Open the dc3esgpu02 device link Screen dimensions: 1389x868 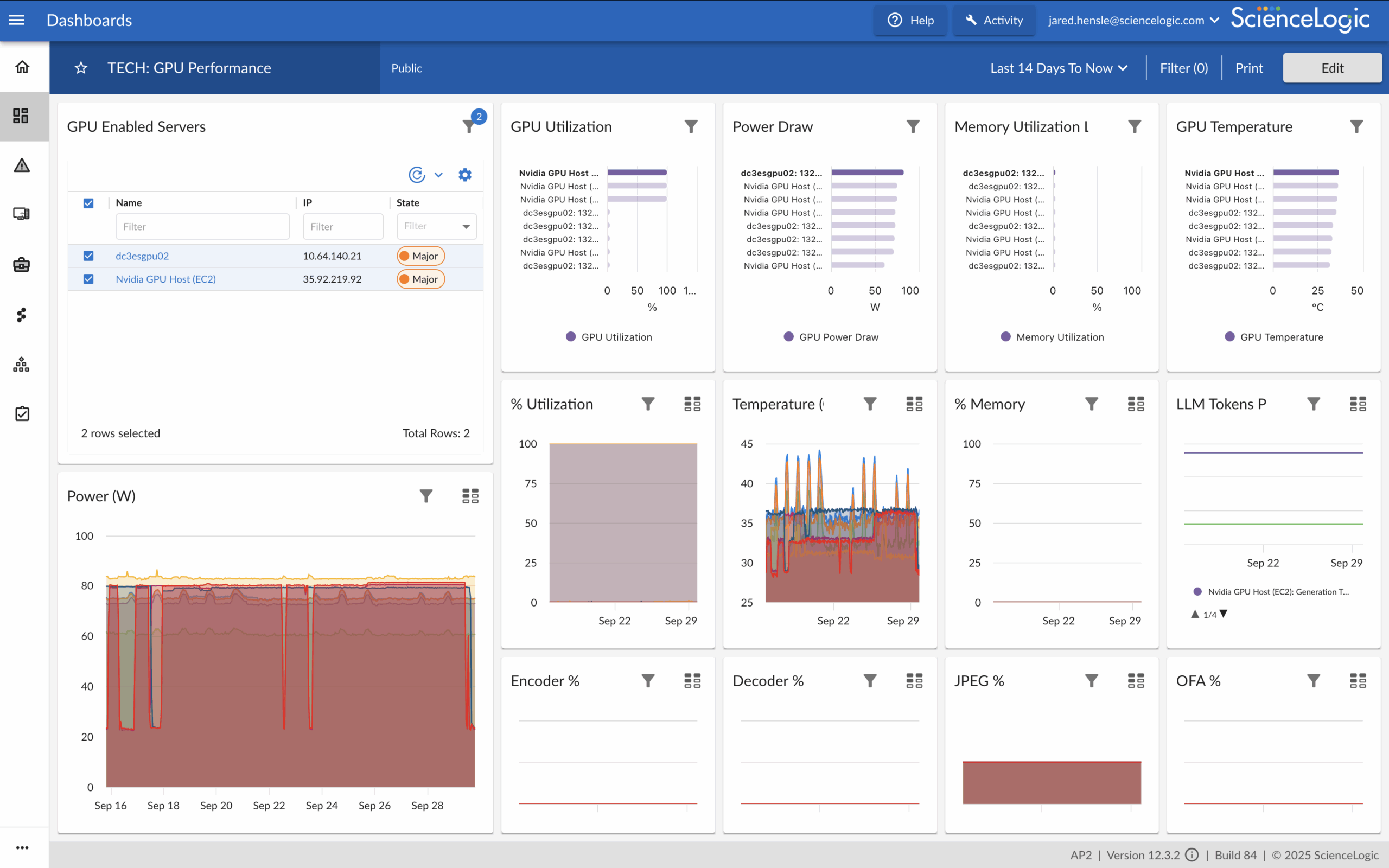(142, 256)
